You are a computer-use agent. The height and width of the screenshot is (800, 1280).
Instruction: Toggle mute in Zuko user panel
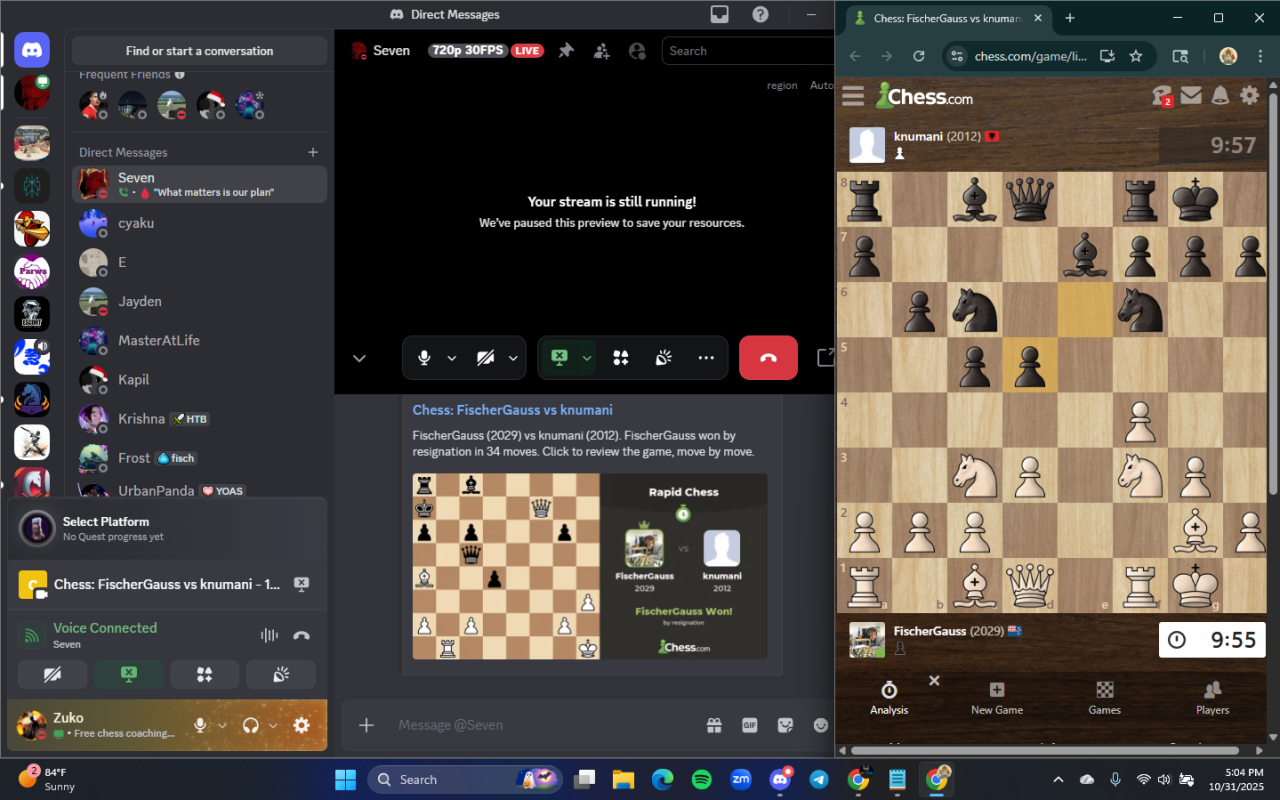201,725
